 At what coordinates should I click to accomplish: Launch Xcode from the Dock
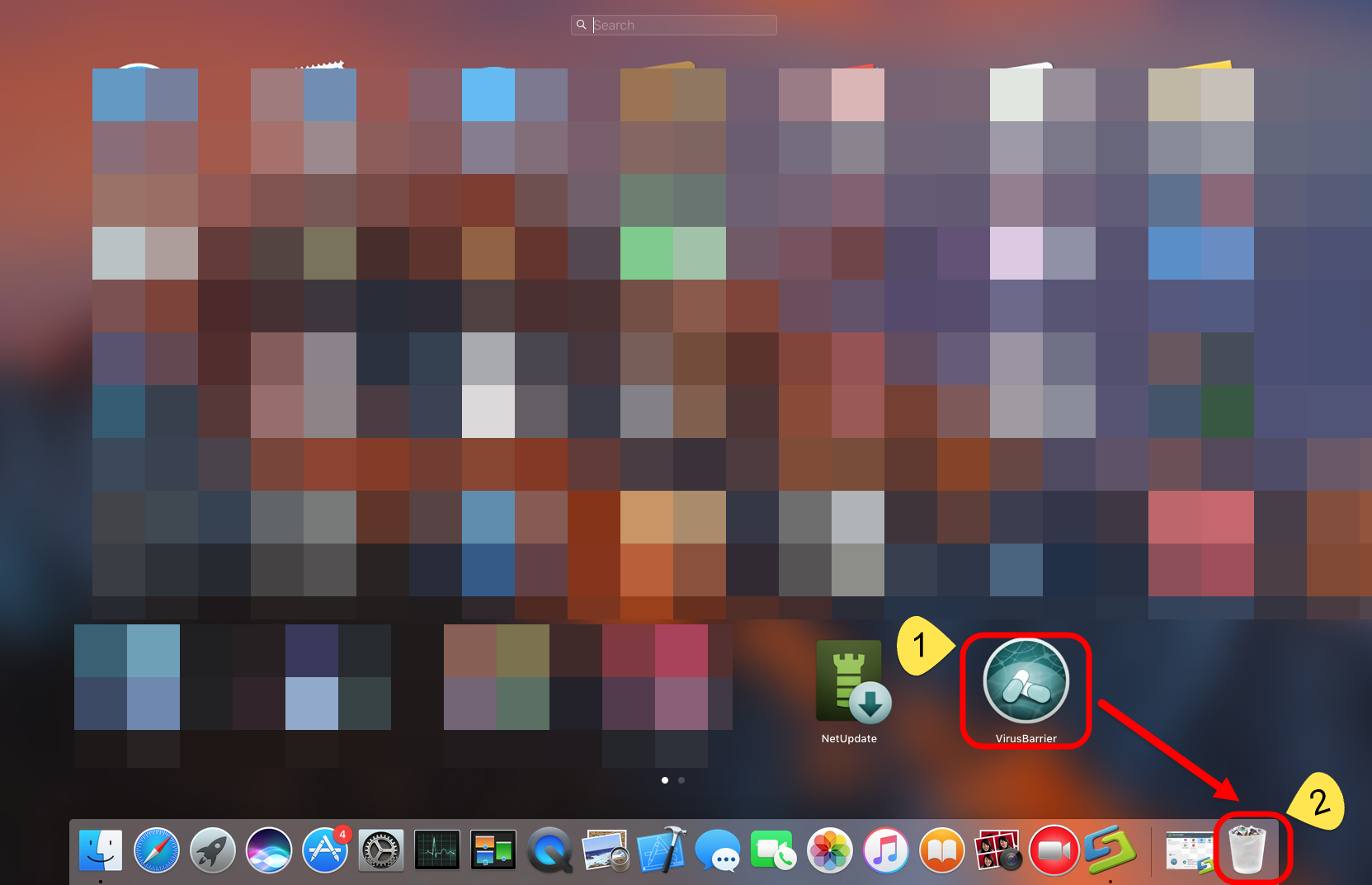(x=662, y=850)
